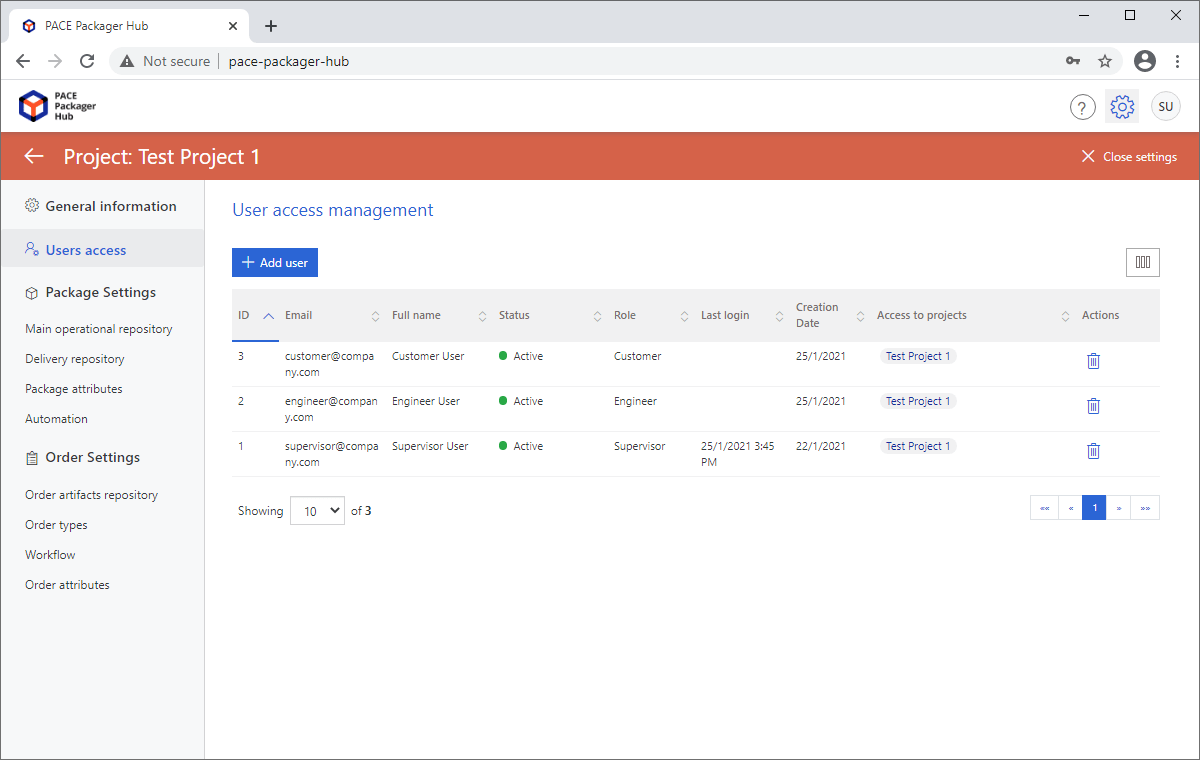Click Test Project 1 tag for Engineer User

918,401
